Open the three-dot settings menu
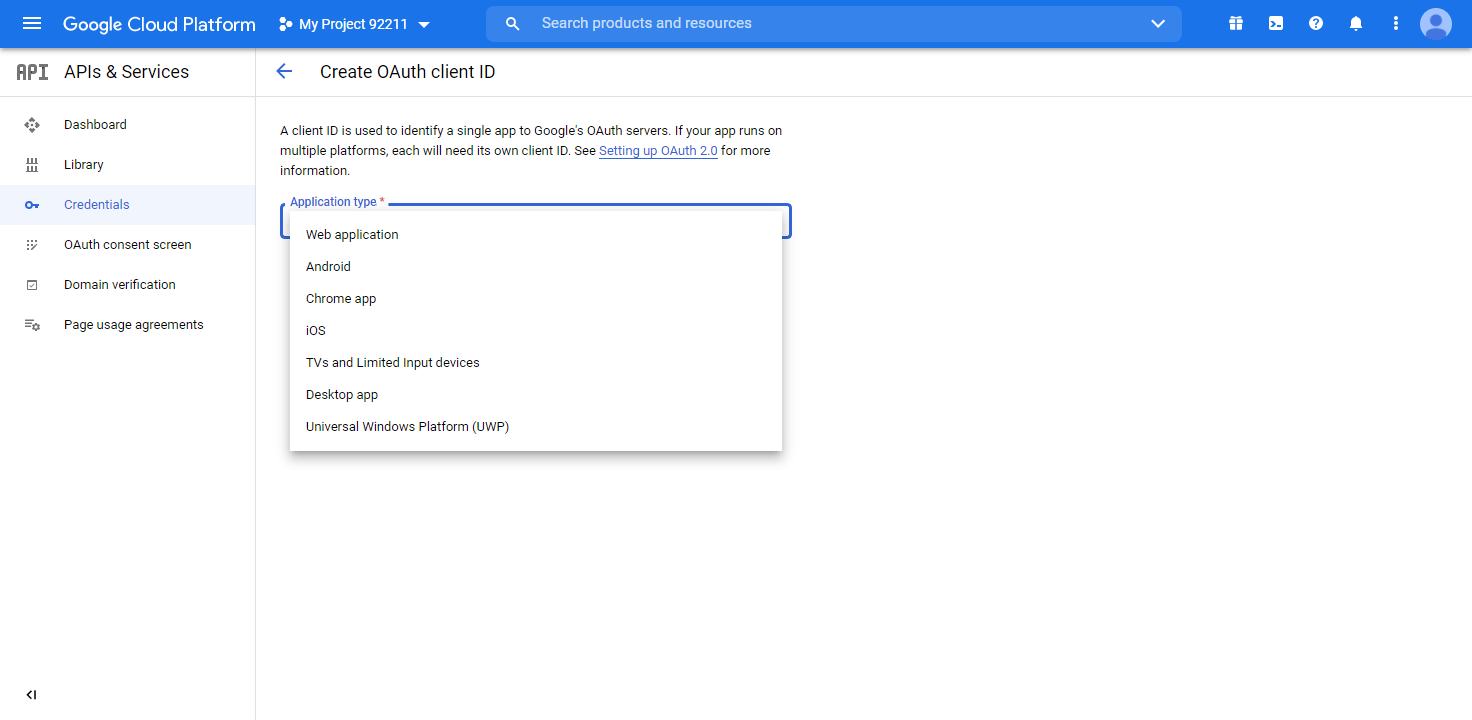The width and height of the screenshot is (1472, 720). 1396,23
